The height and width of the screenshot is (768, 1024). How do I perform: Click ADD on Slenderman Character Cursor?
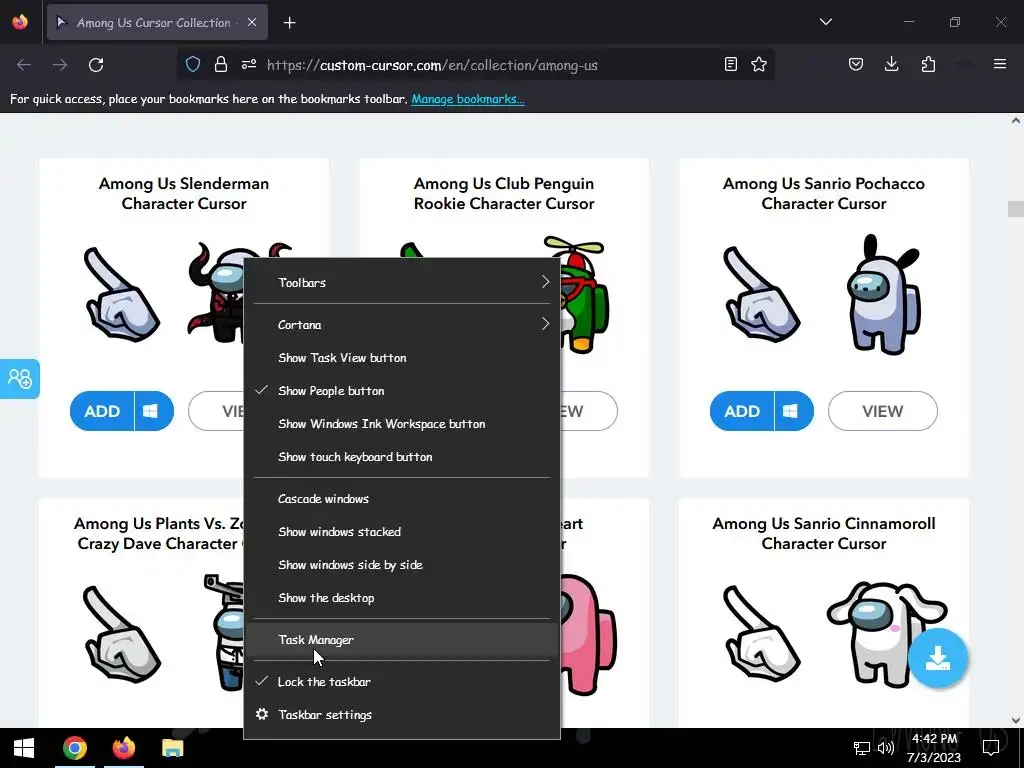click(x=102, y=411)
